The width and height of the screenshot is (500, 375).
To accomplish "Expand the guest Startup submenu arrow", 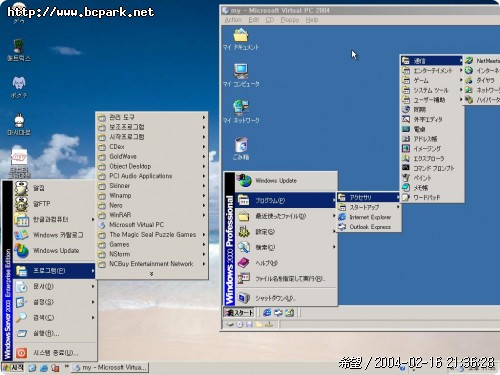I will 398,207.
